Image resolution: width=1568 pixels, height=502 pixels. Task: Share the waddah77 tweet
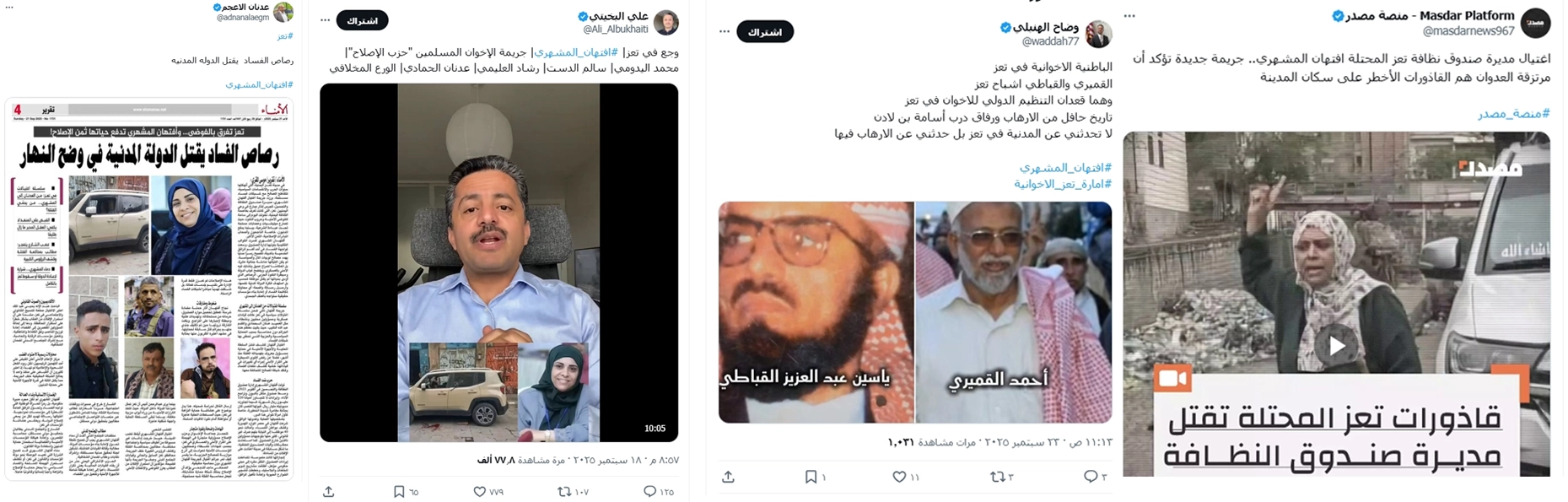(729, 477)
